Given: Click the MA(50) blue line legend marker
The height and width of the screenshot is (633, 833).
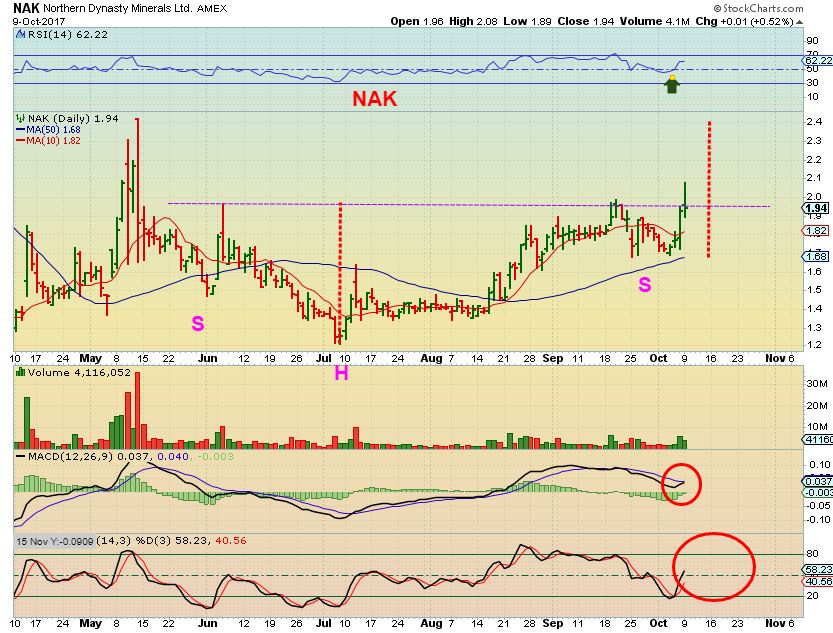Looking at the screenshot, I should [21, 130].
